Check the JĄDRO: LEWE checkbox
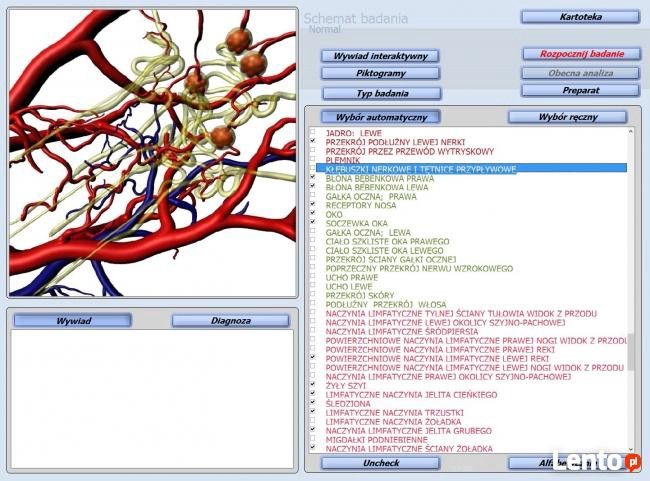The image size is (650, 481). tap(313, 132)
